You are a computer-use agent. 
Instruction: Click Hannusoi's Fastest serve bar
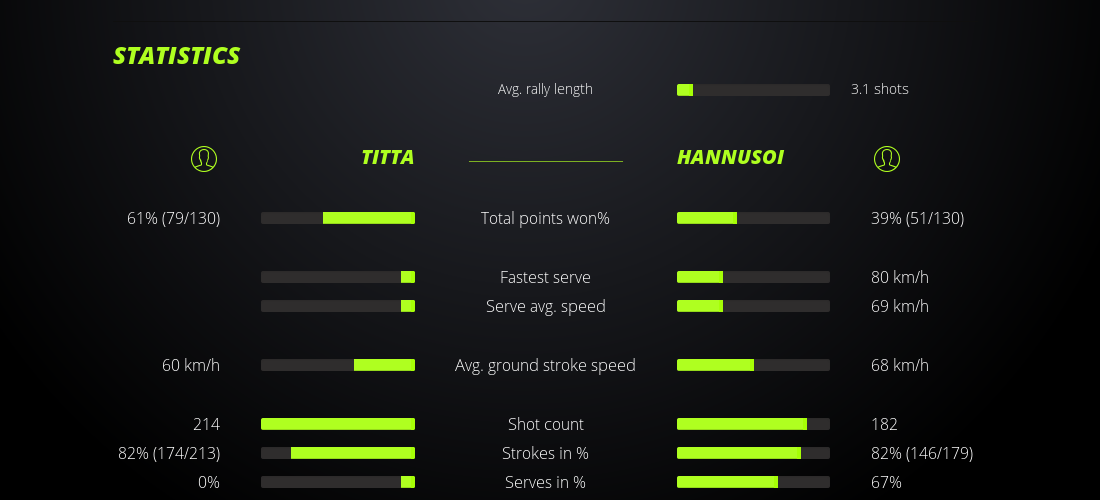click(753, 277)
